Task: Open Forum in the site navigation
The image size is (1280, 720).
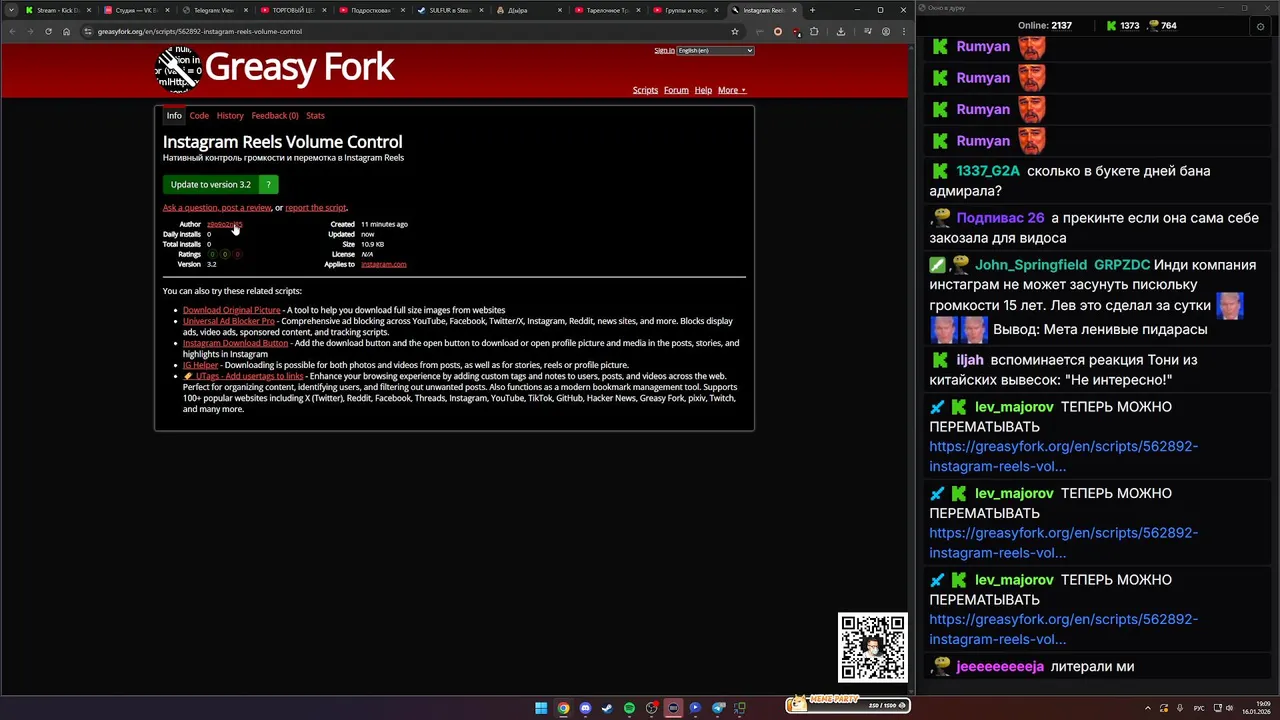Action: pos(676,90)
